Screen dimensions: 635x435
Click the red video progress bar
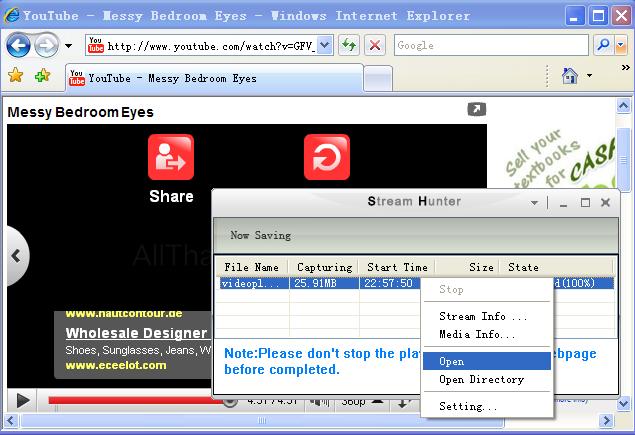(x=136, y=401)
